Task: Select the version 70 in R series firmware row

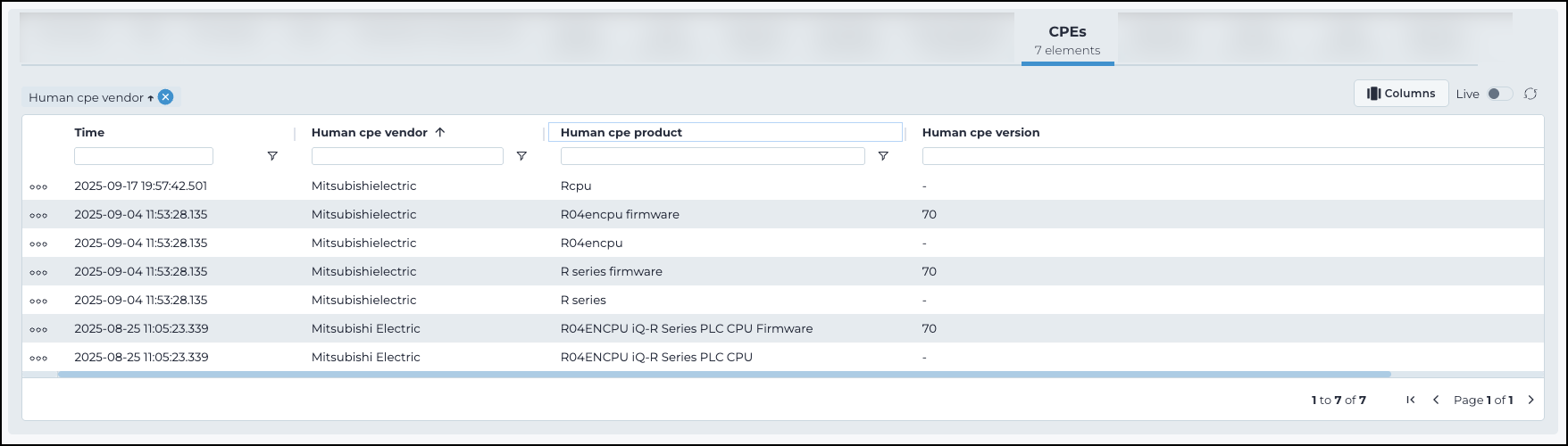Action: pos(930,271)
